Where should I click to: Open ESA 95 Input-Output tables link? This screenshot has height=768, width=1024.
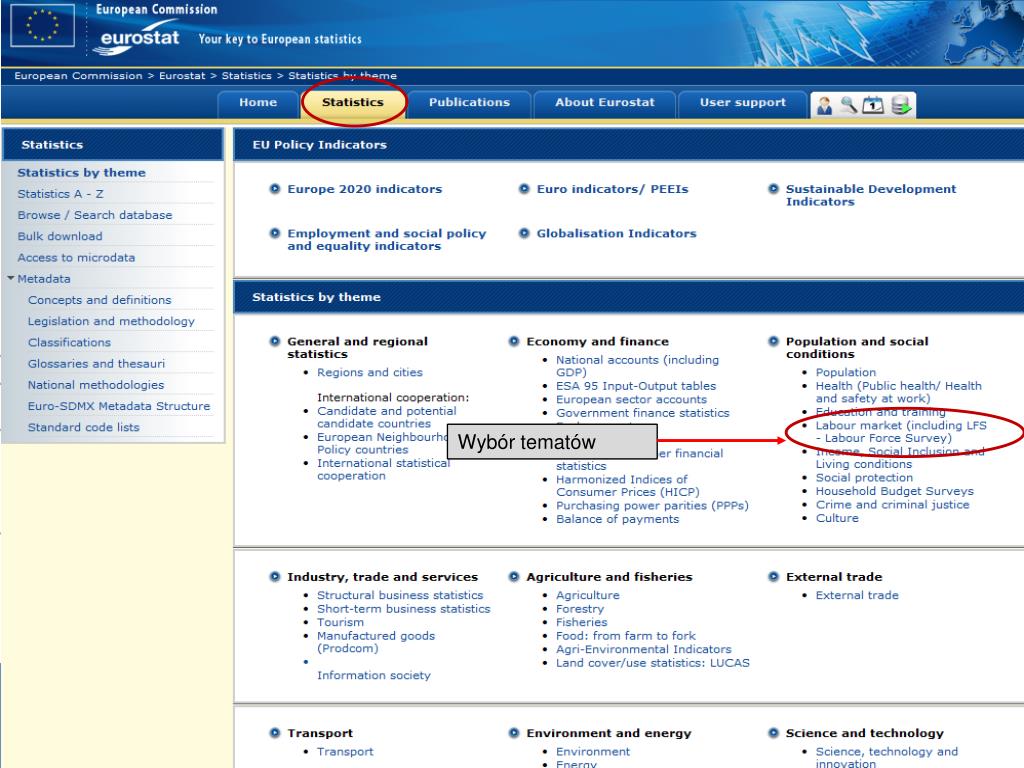[636, 386]
